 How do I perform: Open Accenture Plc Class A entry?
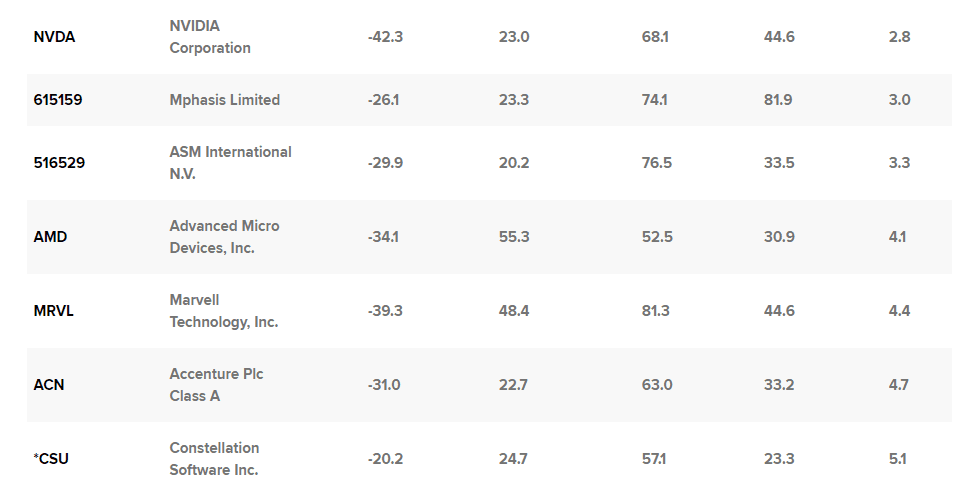[x=216, y=385]
